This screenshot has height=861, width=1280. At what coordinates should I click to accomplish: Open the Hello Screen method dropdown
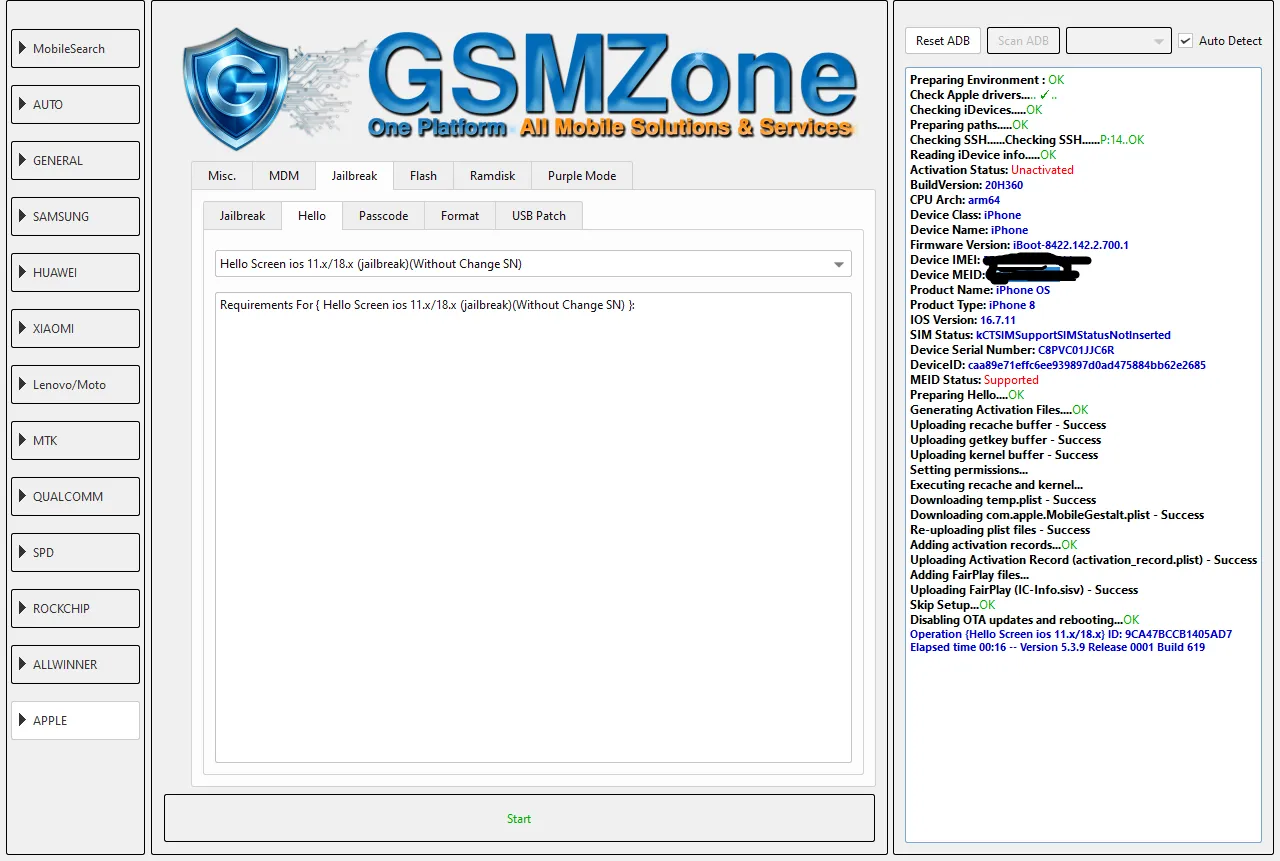coord(838,265)
